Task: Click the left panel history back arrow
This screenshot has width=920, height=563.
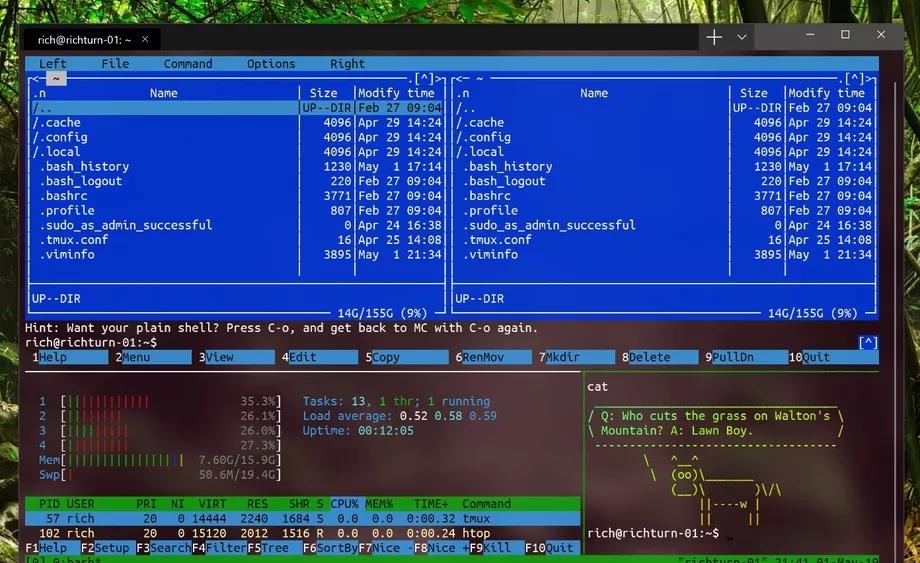Action: tap(36, 78)
